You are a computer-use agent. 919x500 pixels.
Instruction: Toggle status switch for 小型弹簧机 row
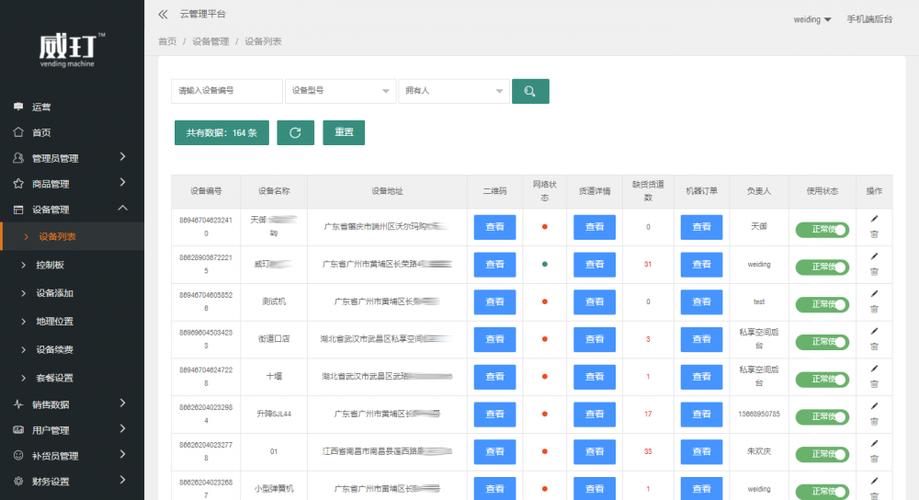[x=822, y=491]
